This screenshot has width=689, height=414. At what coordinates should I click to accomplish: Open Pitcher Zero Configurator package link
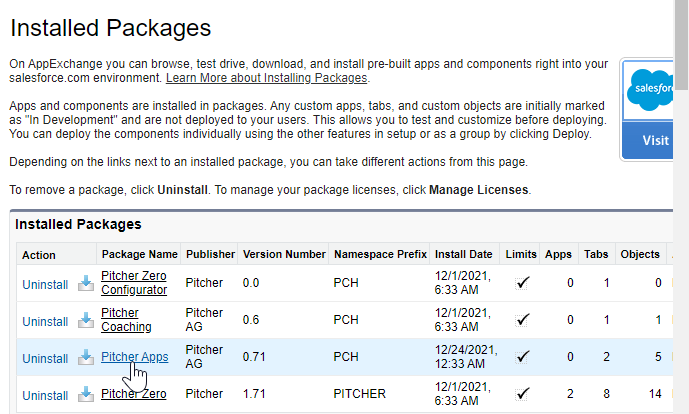[x=133, y=283]
